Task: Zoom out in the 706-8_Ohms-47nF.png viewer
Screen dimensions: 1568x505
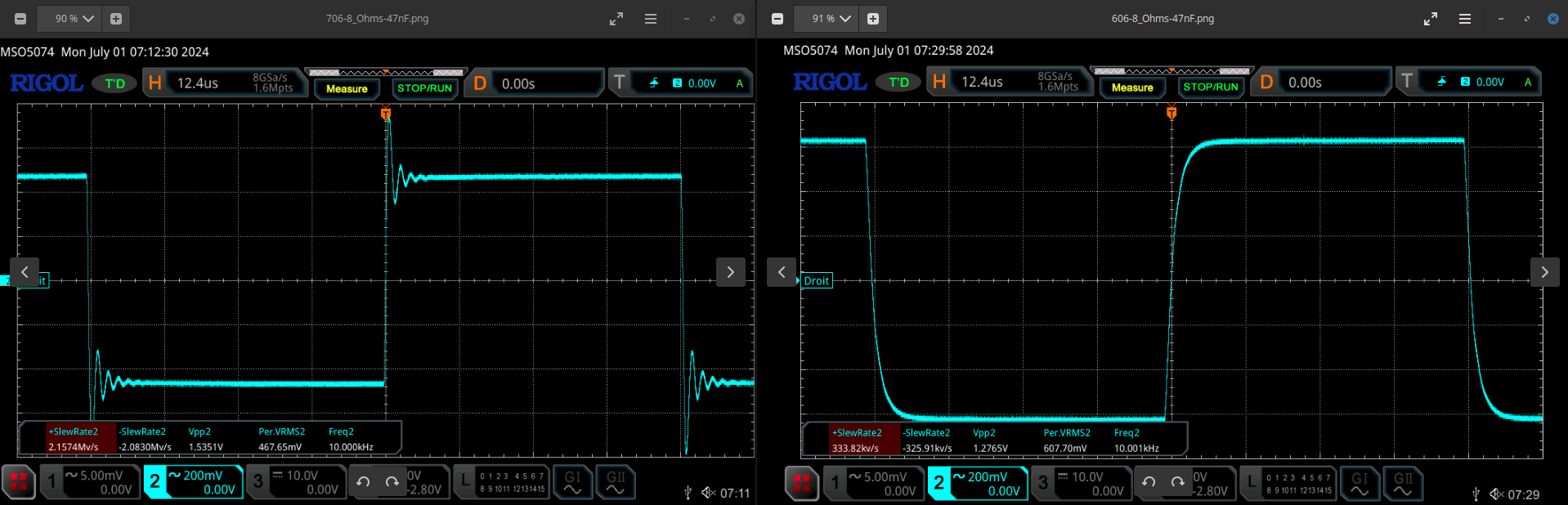Action: [20, 18]
